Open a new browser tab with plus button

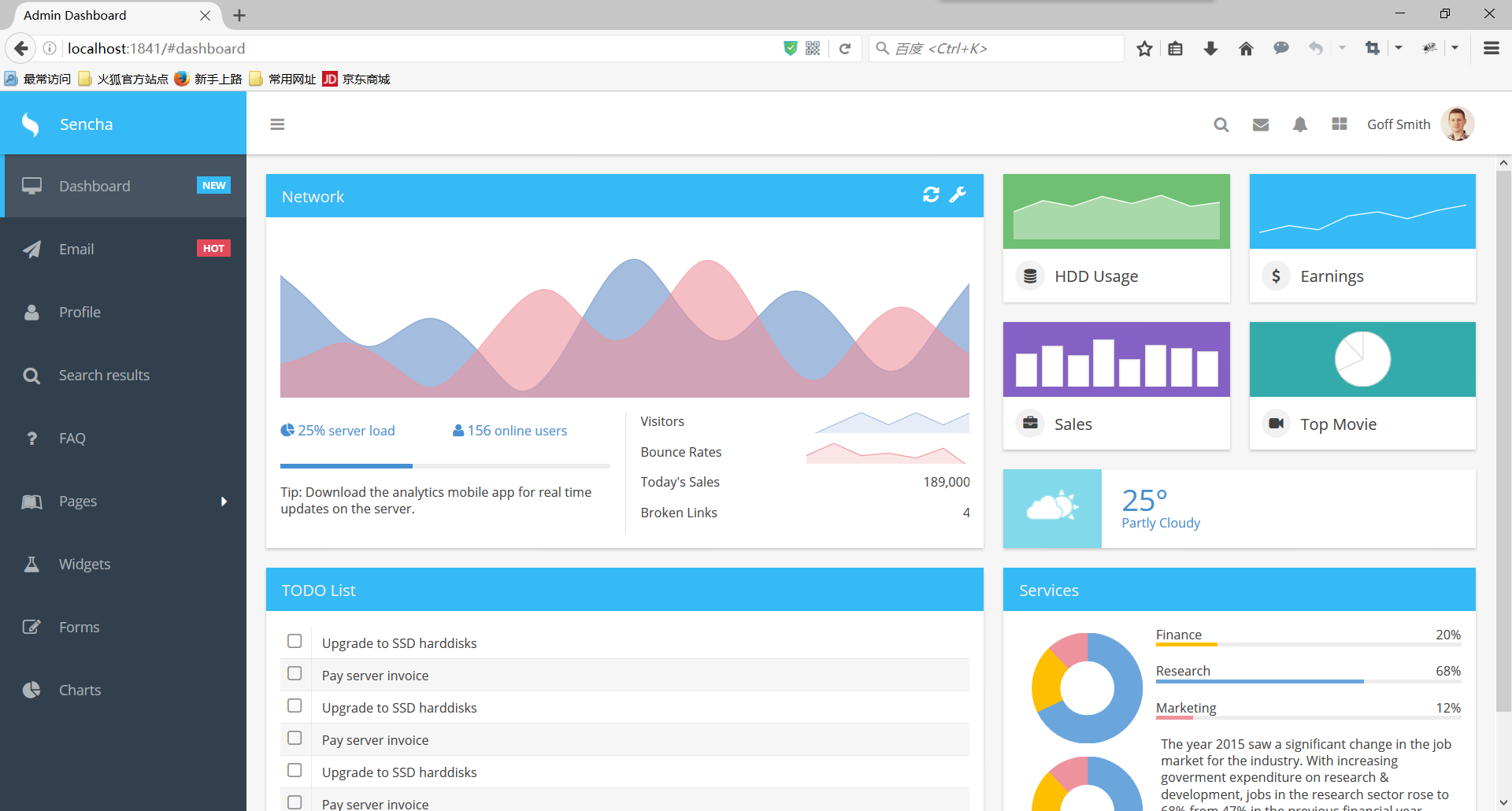(239, 16)
